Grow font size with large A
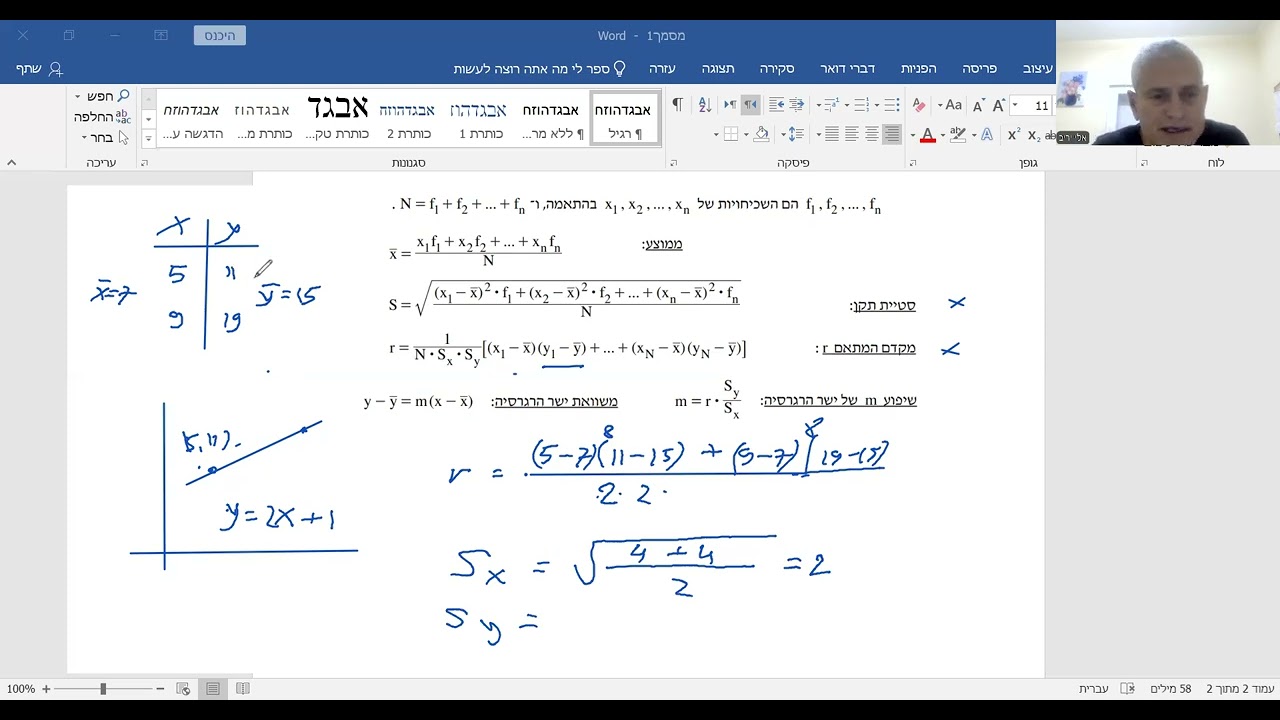The image size is (1280, 720). pos(999,105)
